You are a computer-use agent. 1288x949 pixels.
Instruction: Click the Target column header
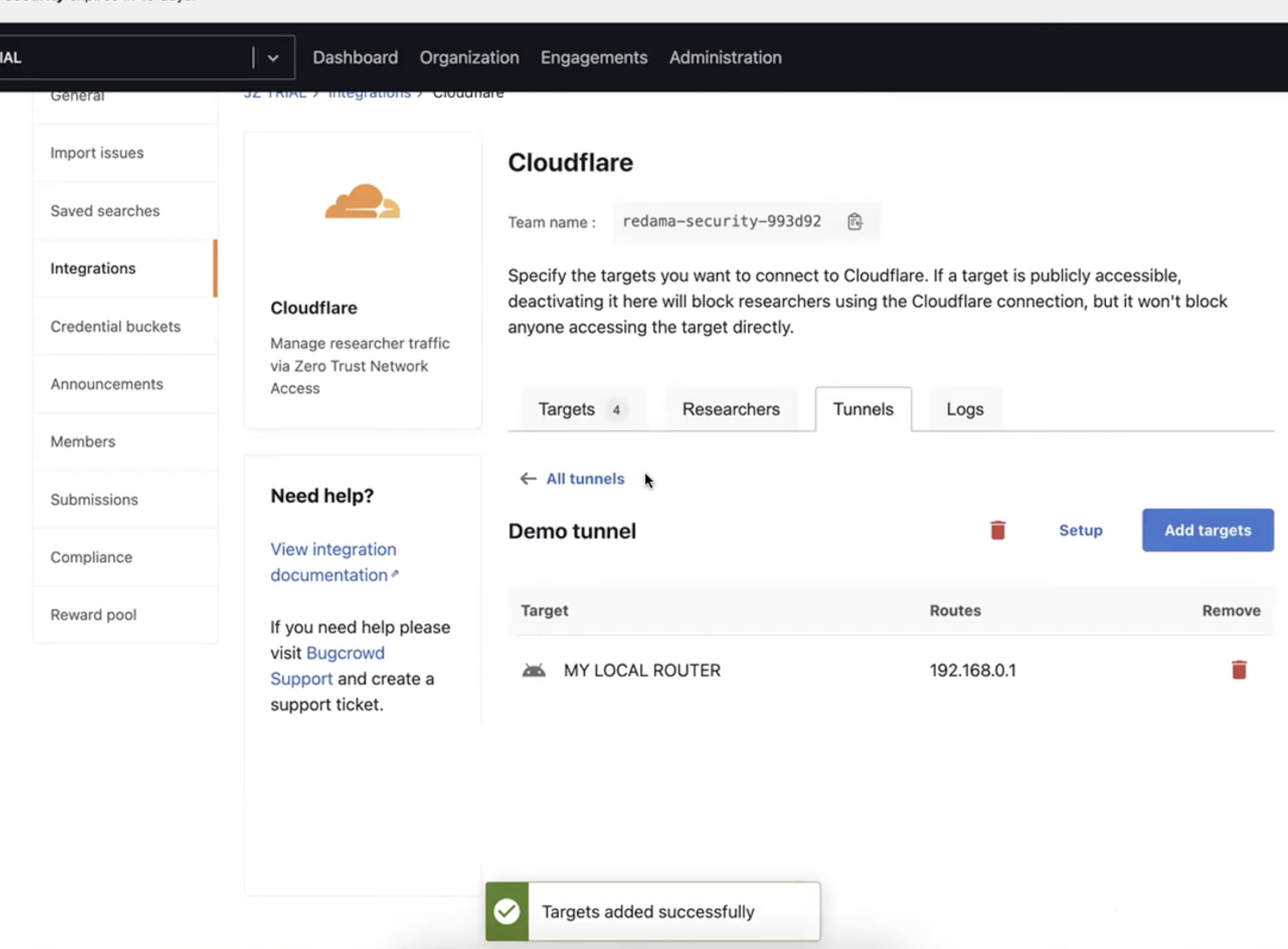pyautogui.click(x=545, y=611)
